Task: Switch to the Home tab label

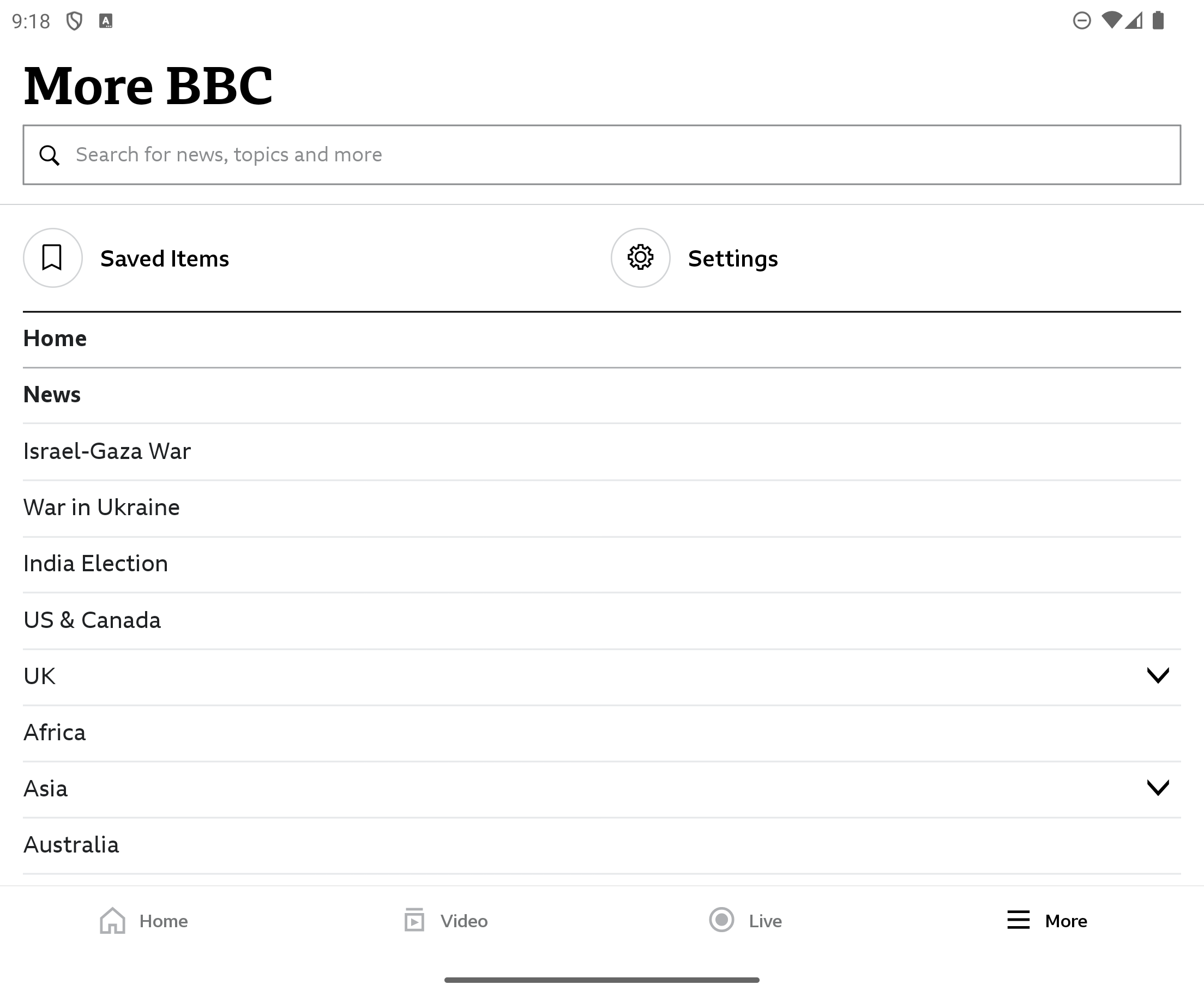Action: tap(164, 921)
